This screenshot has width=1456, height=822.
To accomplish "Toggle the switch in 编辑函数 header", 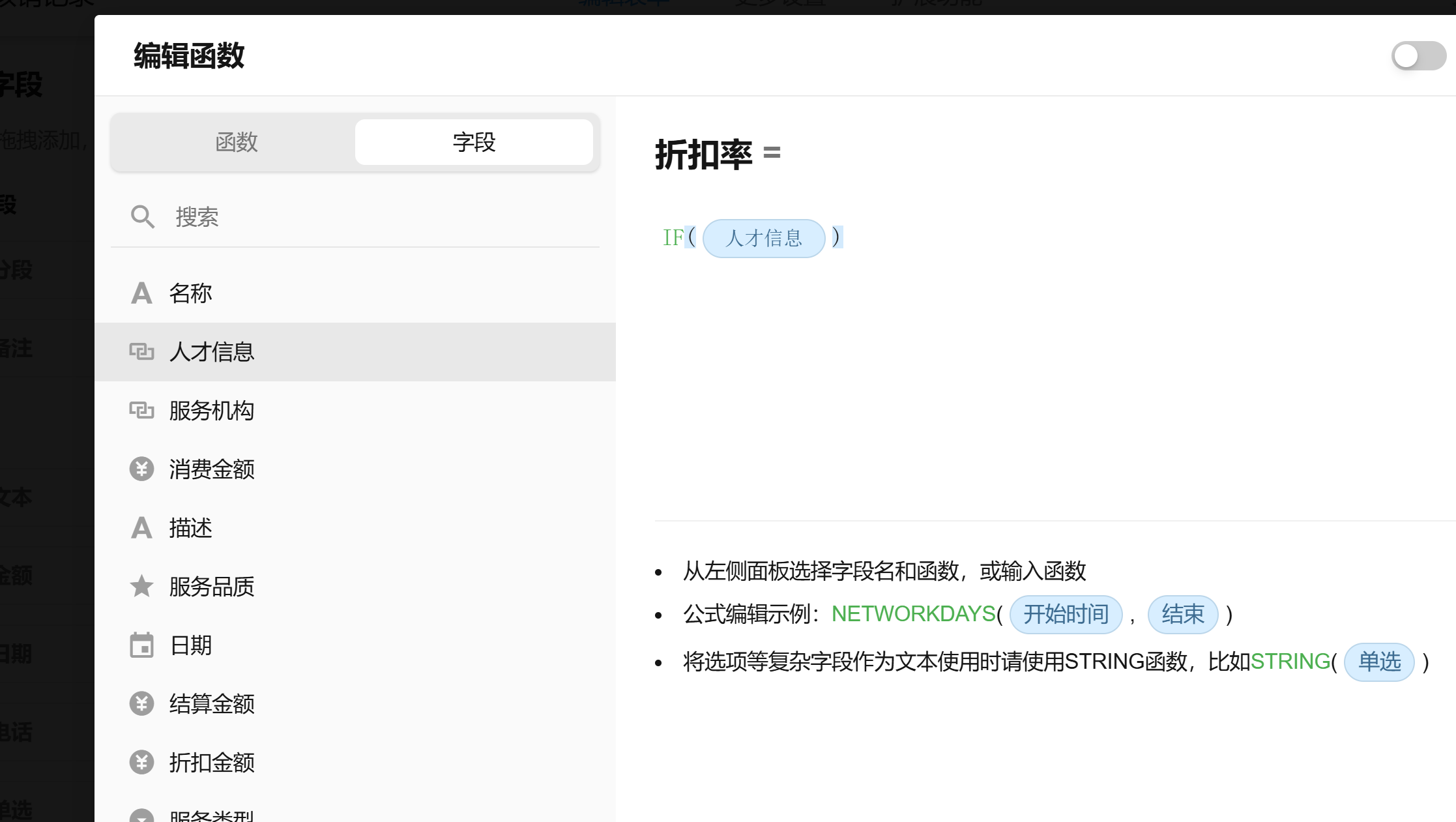I will tap(1418, 56).
